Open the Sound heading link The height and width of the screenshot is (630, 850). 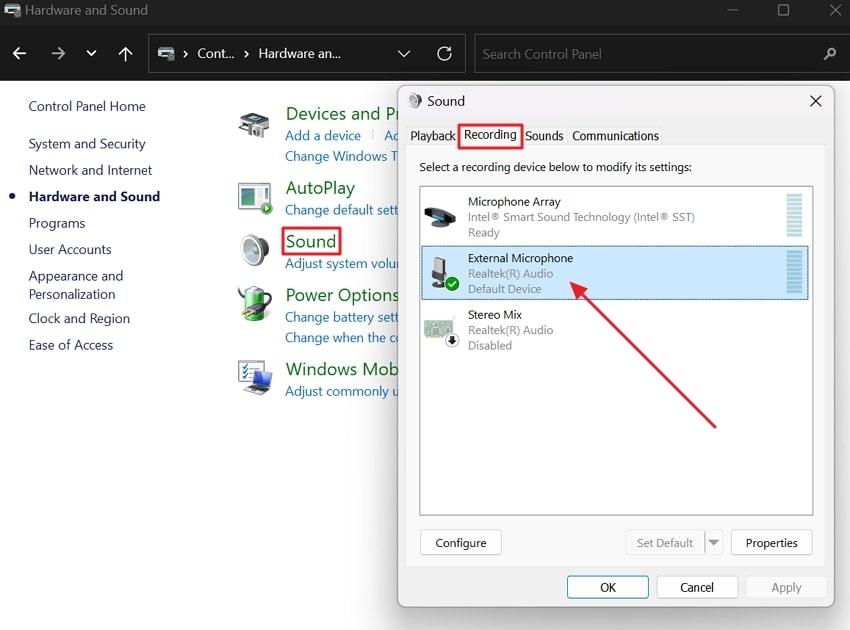[x=311, y=241]
